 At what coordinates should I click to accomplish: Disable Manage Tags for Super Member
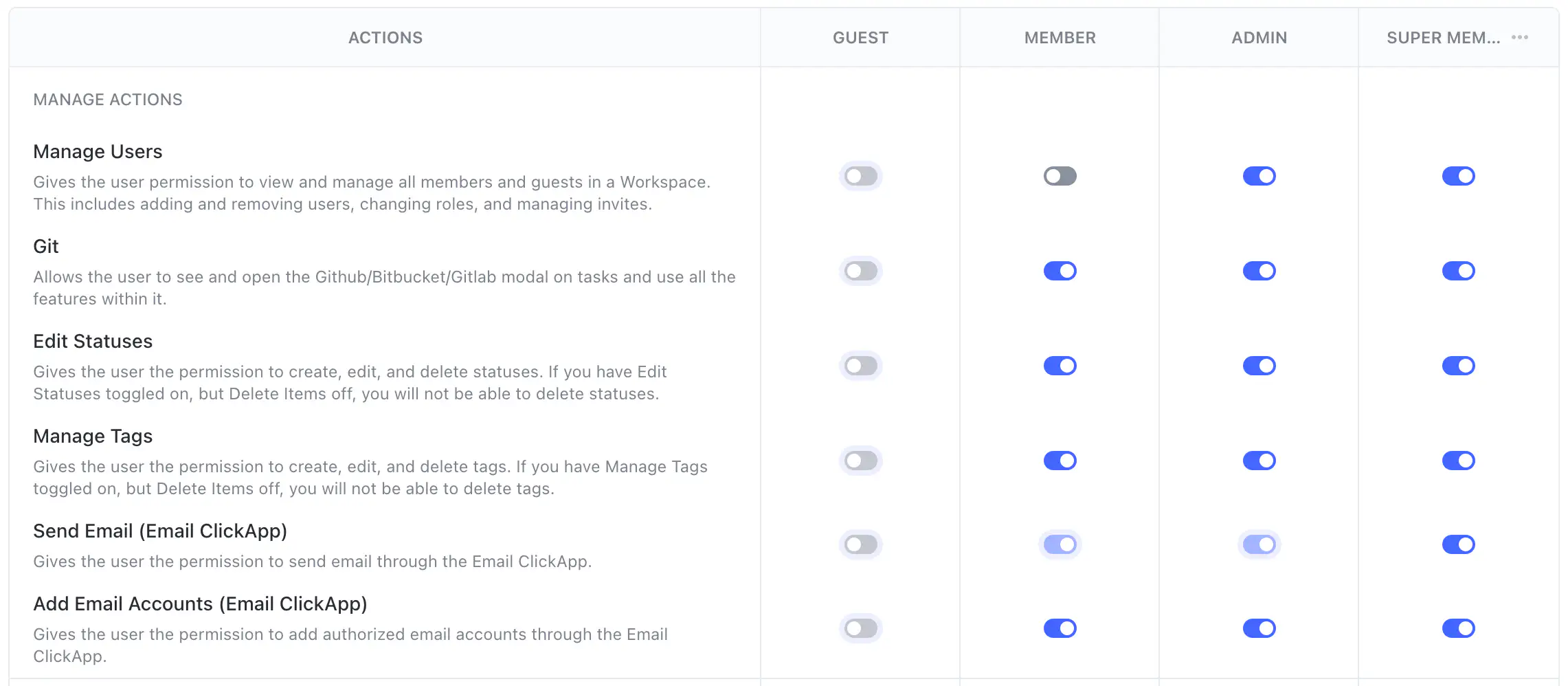1459,461
